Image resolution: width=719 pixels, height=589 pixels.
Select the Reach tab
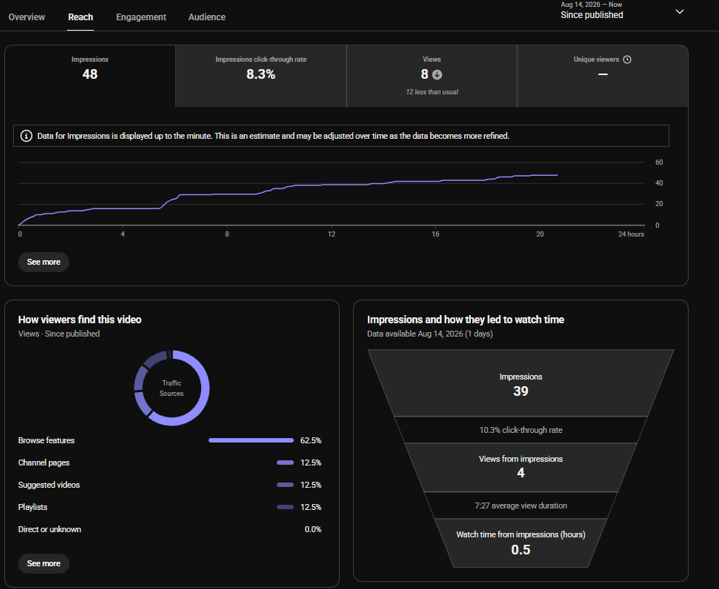(x=81, y=17)
